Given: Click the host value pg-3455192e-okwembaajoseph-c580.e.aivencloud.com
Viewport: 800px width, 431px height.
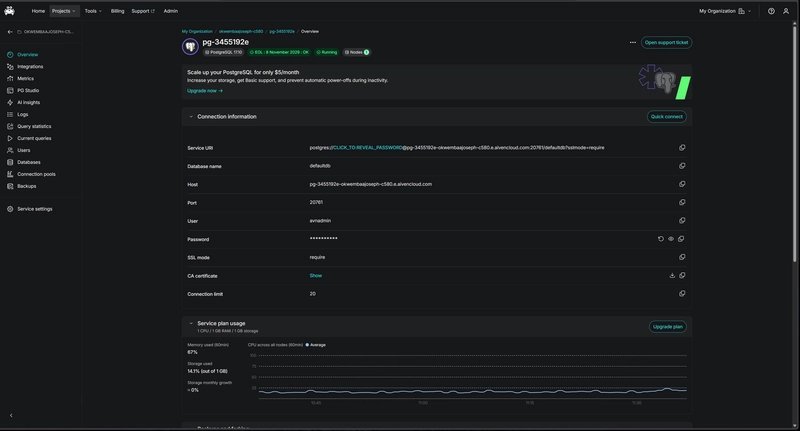Looking at the screenshot, I should click(370, 184).
